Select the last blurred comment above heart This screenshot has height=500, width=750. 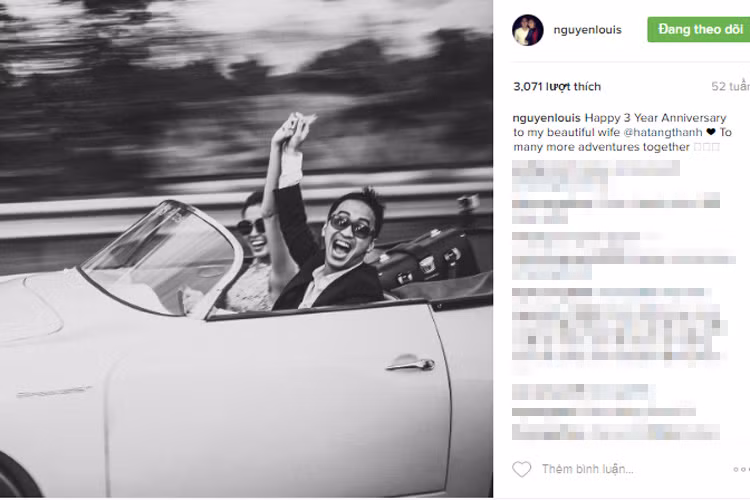point(616,412)
